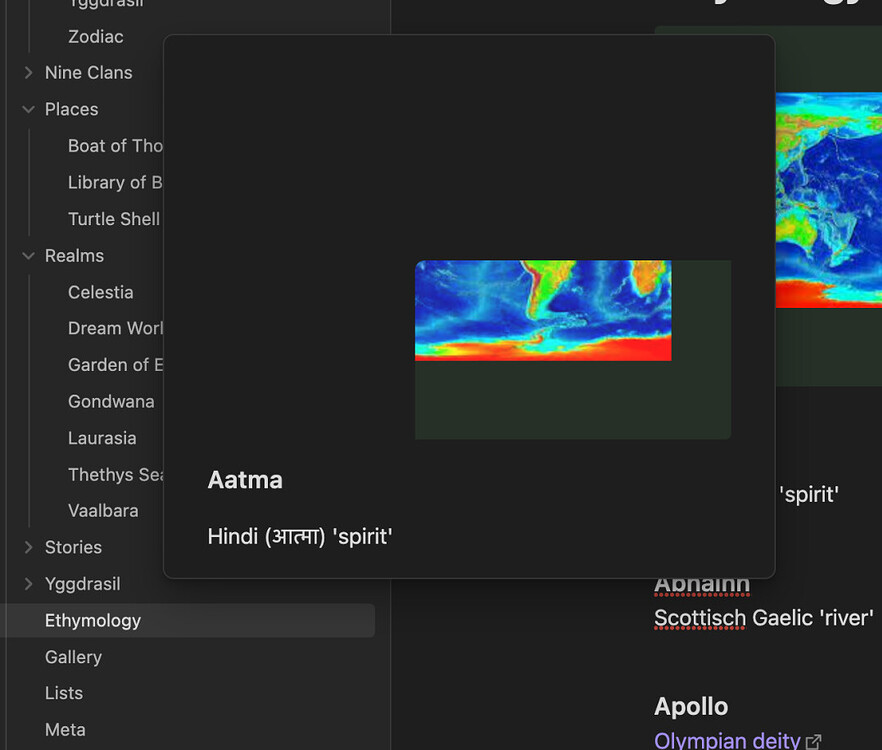Open the Boat of Tho… note
The width and height of the screenshot is (882, 750).
115,146
